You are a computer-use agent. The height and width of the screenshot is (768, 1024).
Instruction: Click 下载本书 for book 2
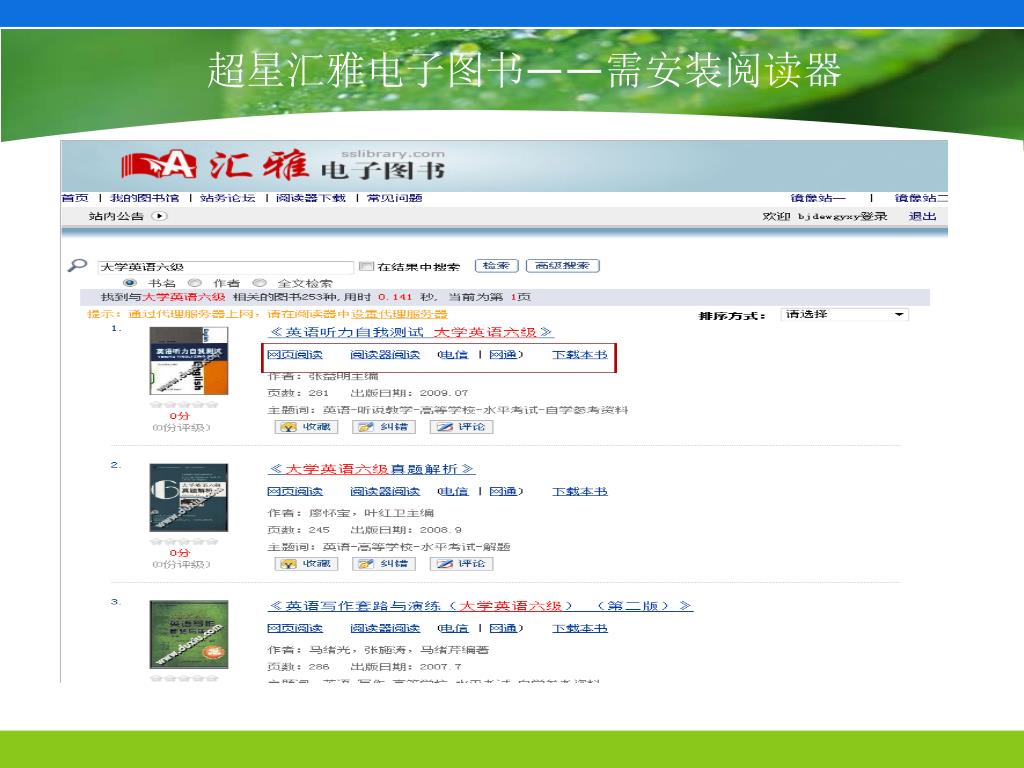[x=580, y=491]
